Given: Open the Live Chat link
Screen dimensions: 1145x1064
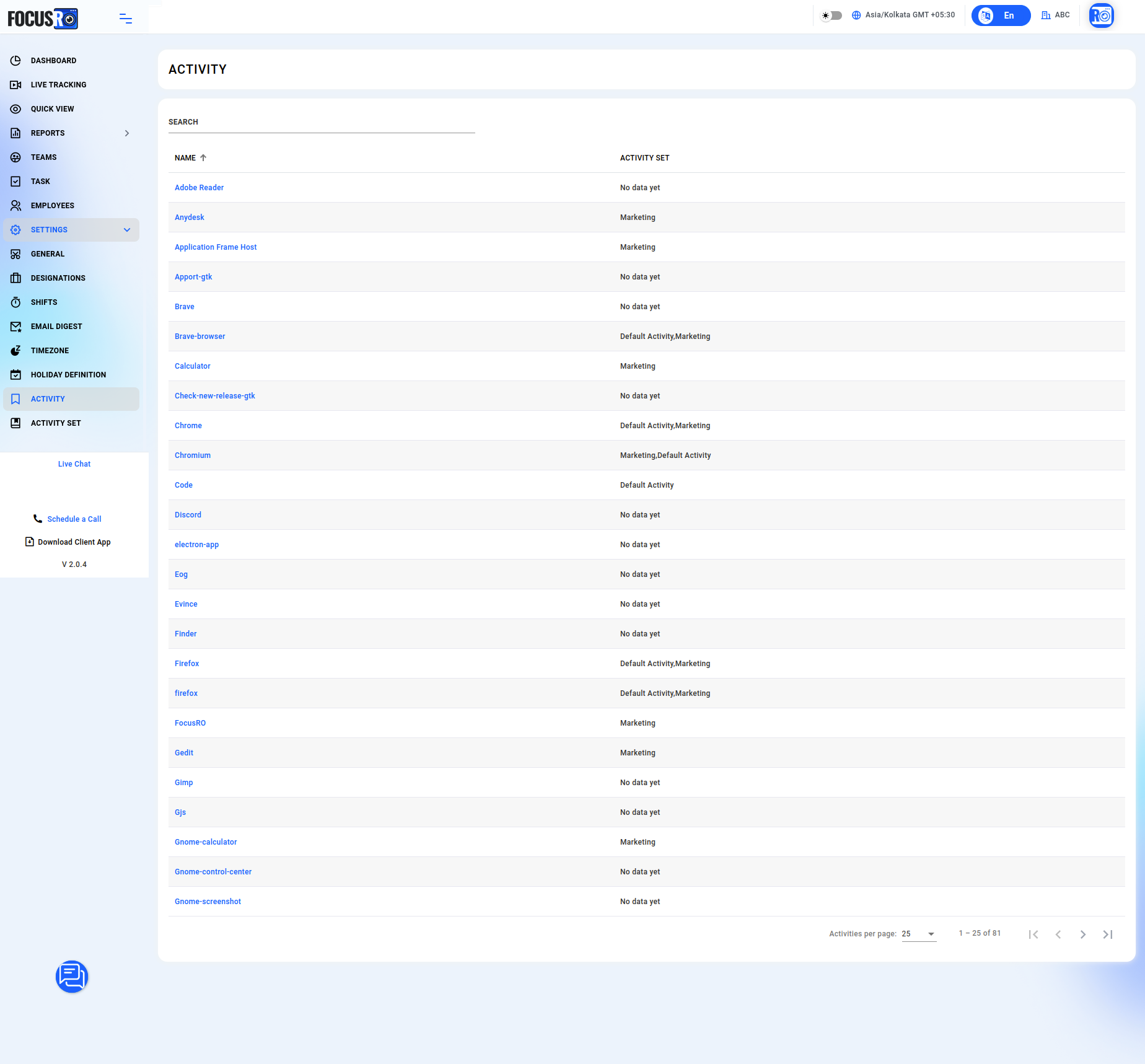Looking at the screenshot, I should [x=74, y=464].
